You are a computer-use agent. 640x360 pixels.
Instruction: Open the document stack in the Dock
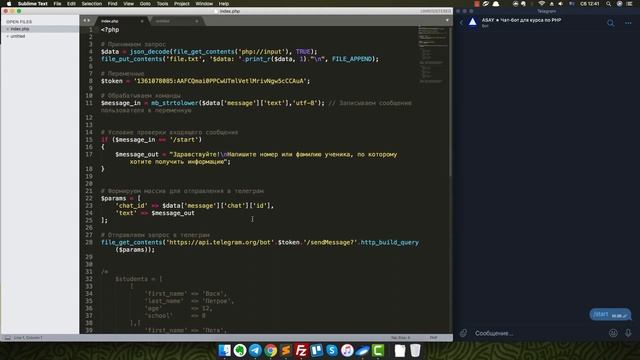tap(400, 350)
